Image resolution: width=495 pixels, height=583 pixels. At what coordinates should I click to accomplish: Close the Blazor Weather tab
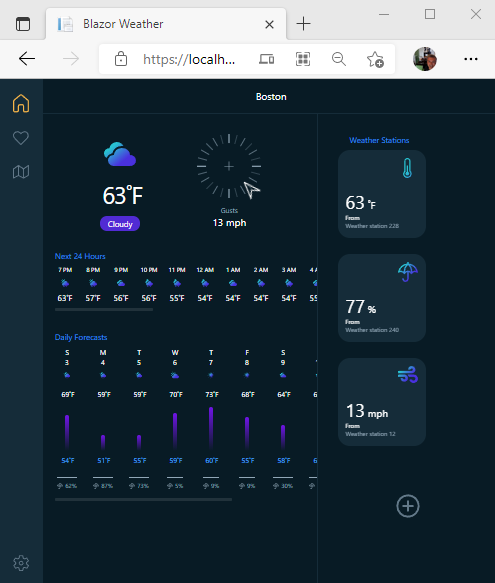[x=269, y=25]
